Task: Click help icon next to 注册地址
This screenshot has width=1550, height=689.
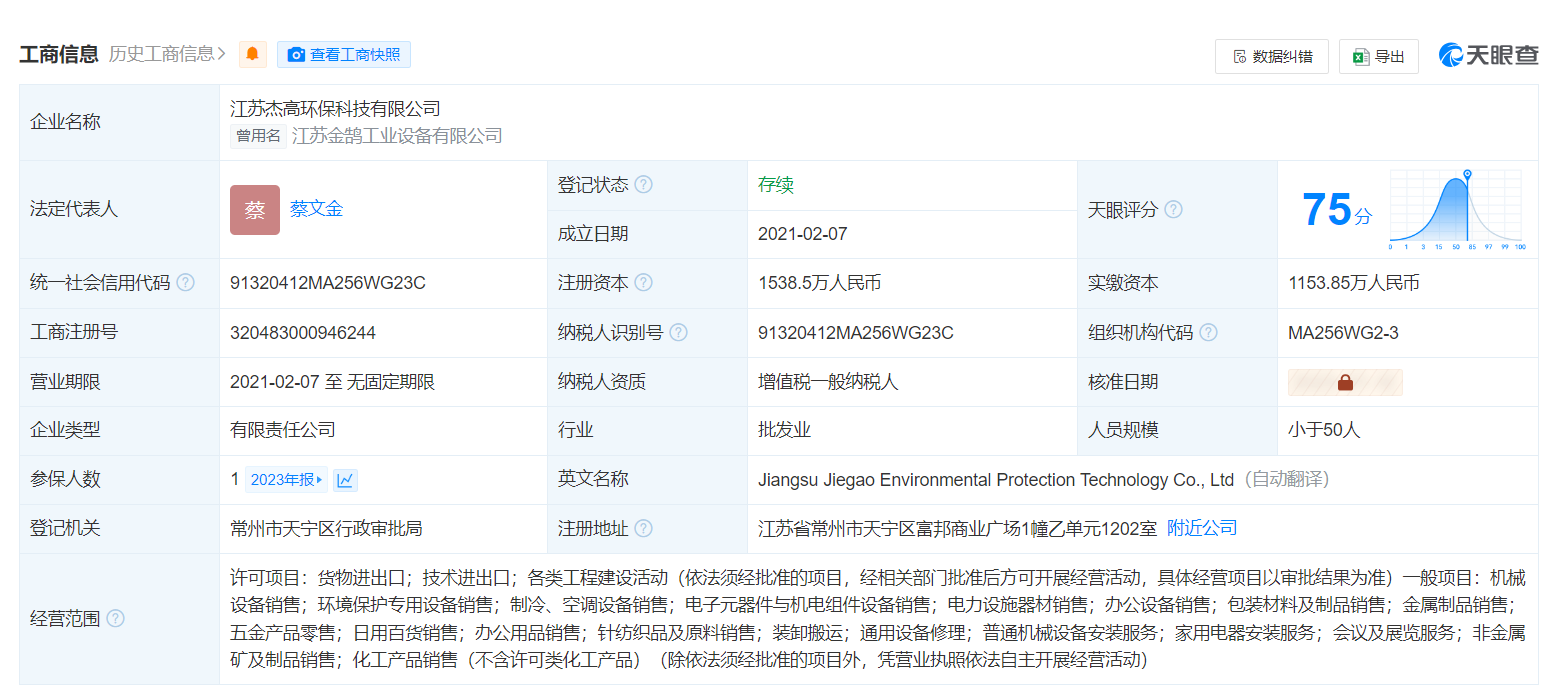Action: click(644, 528)
